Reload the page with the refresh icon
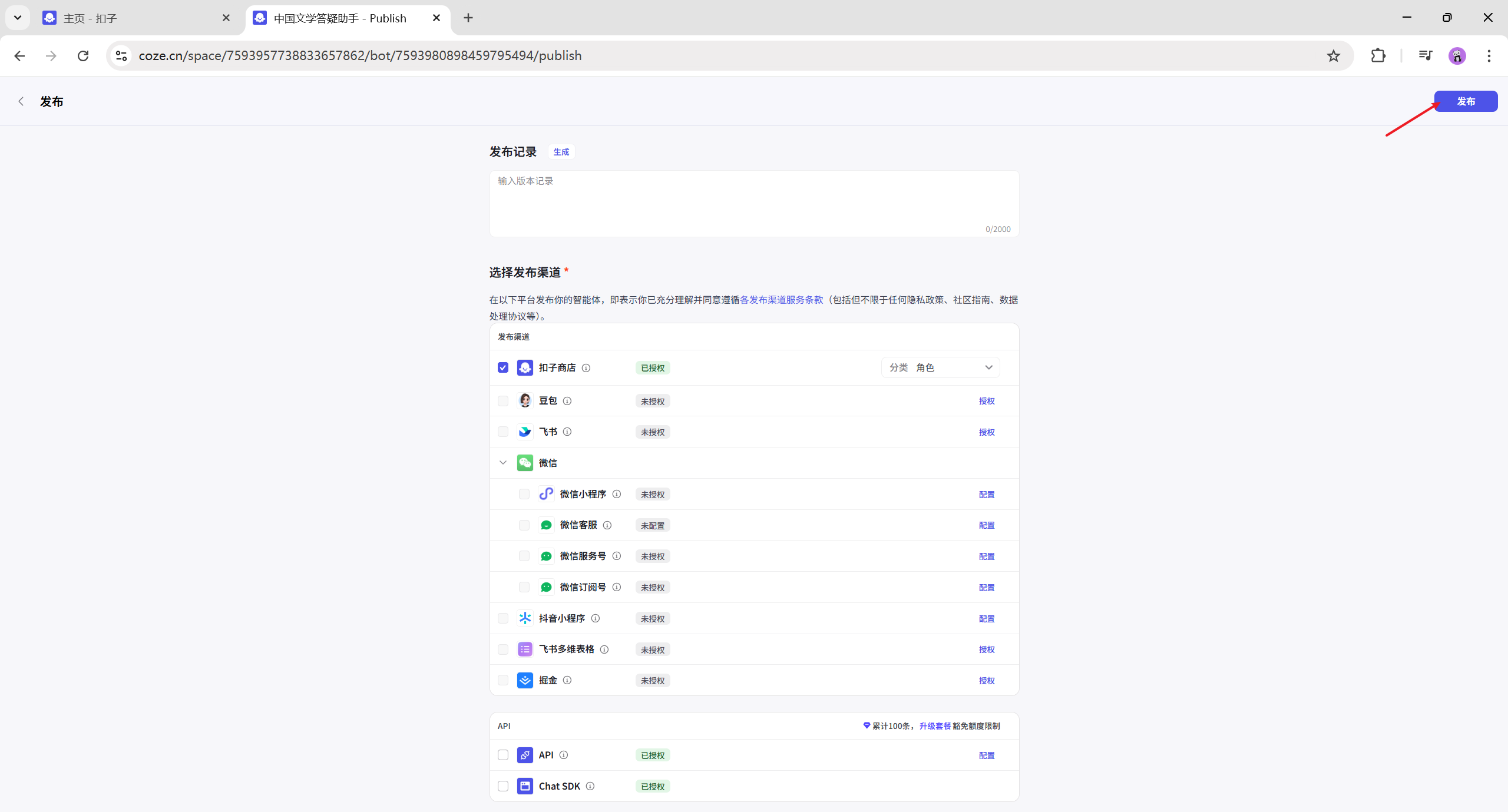 click(83, 56)
